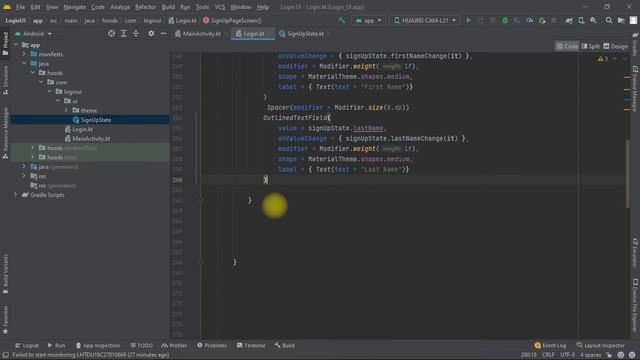640x360 pixels.
Task: Expand the res folder
Action: click(24, 176)
